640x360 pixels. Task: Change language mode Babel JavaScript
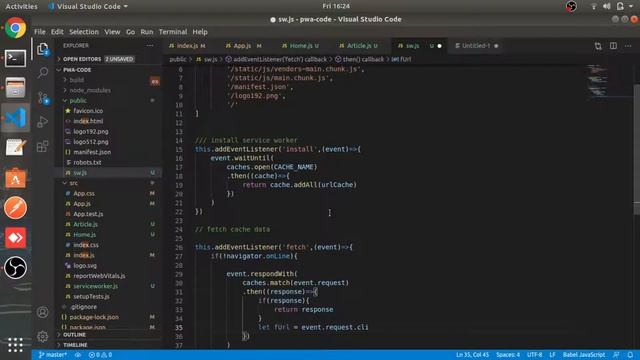click(x=584, y=355)
